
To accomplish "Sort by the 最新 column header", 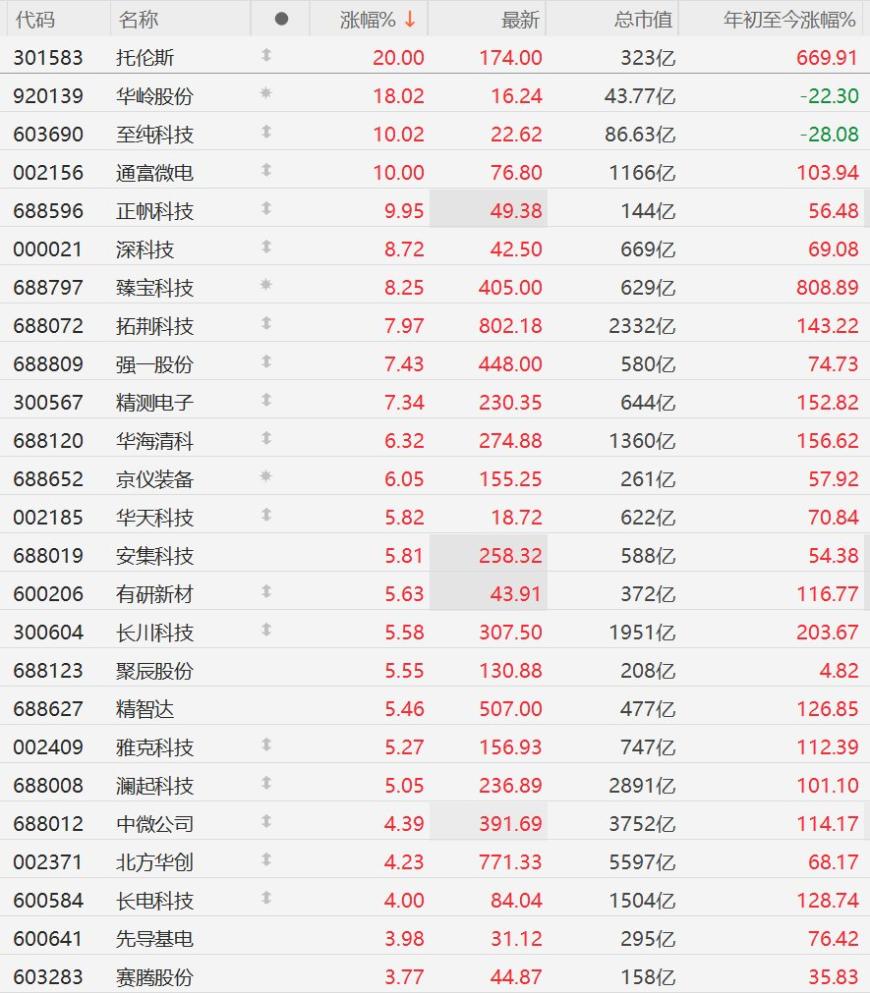I will coord(520,20).
